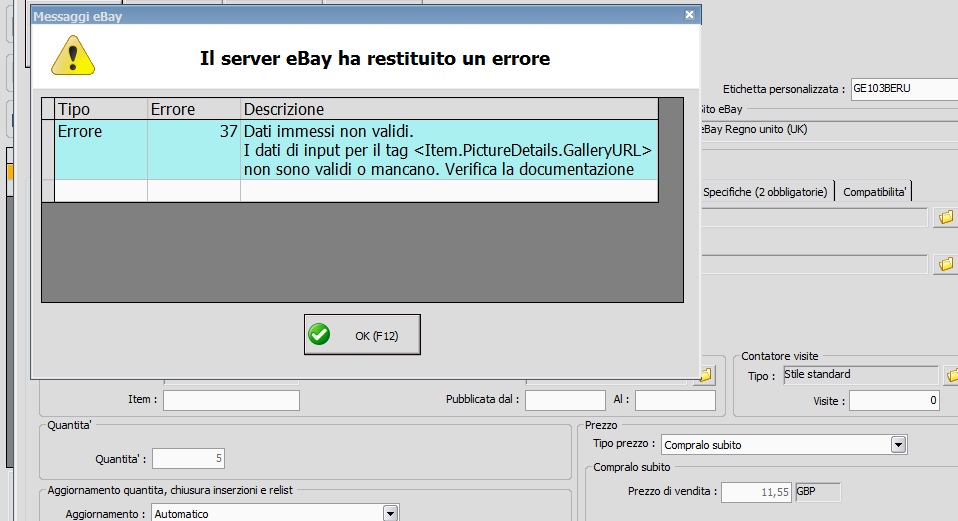Select the Errore type cell in the table
The width and height of the screenshot is (958, 521).
[x=101, y=150]
